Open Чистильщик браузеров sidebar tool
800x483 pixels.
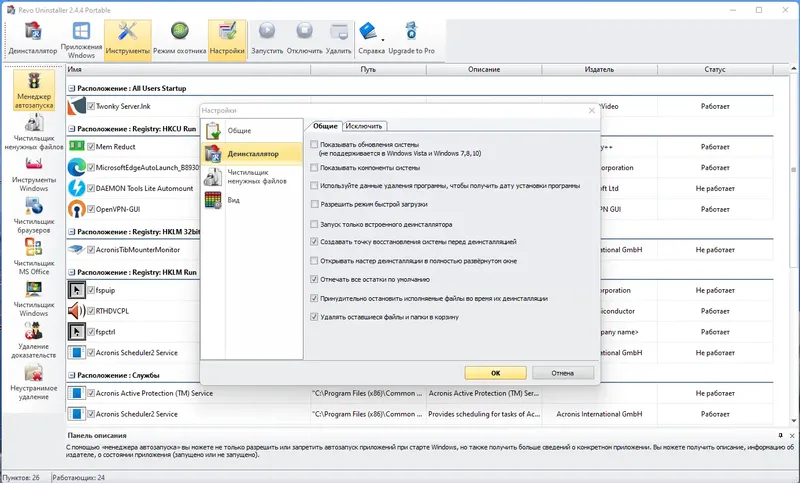(x=34, y=216)
